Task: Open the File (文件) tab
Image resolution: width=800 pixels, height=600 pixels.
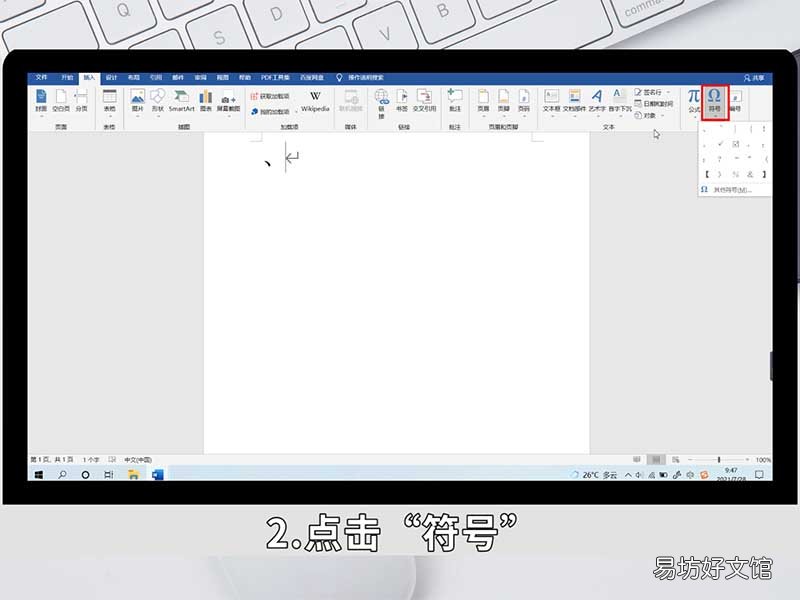Action: [41, 78]
